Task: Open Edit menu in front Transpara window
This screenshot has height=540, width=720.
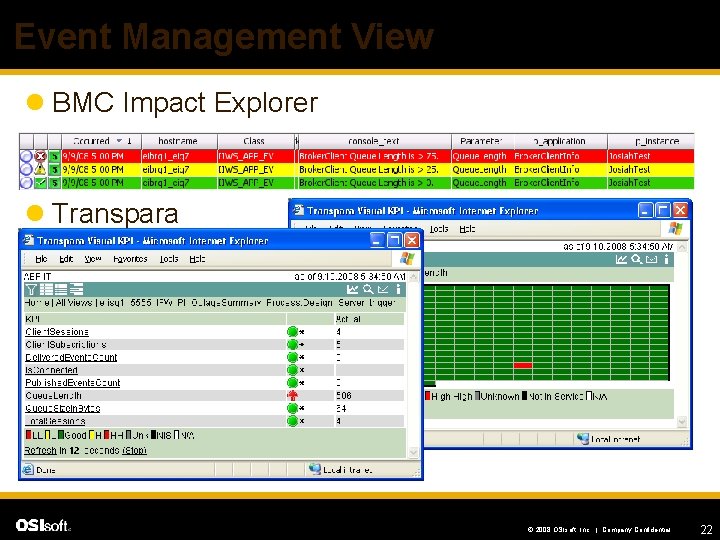Action: 66,259
